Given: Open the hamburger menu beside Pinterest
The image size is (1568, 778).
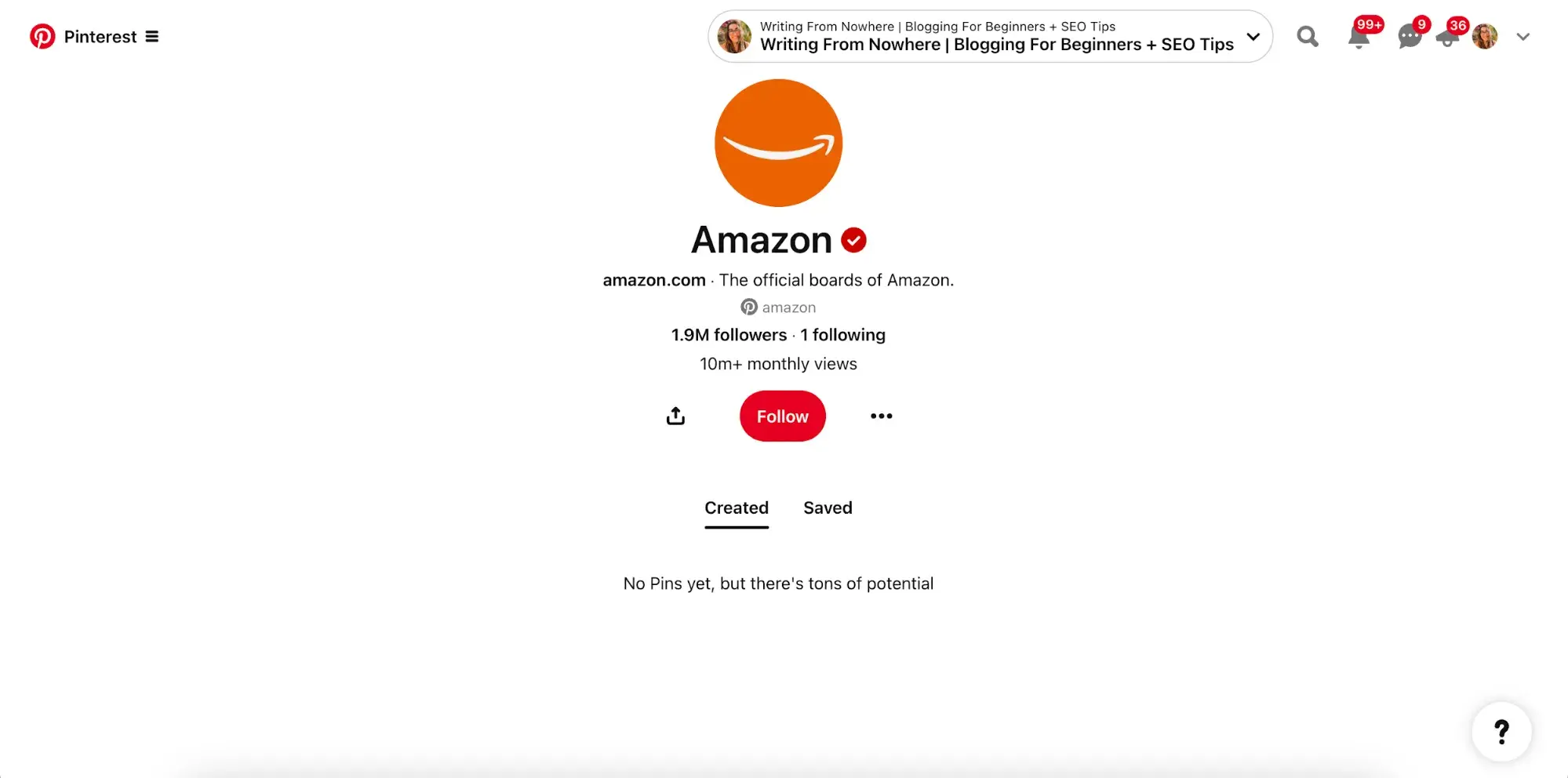Looking at the screenshot, I should (152, 37).
